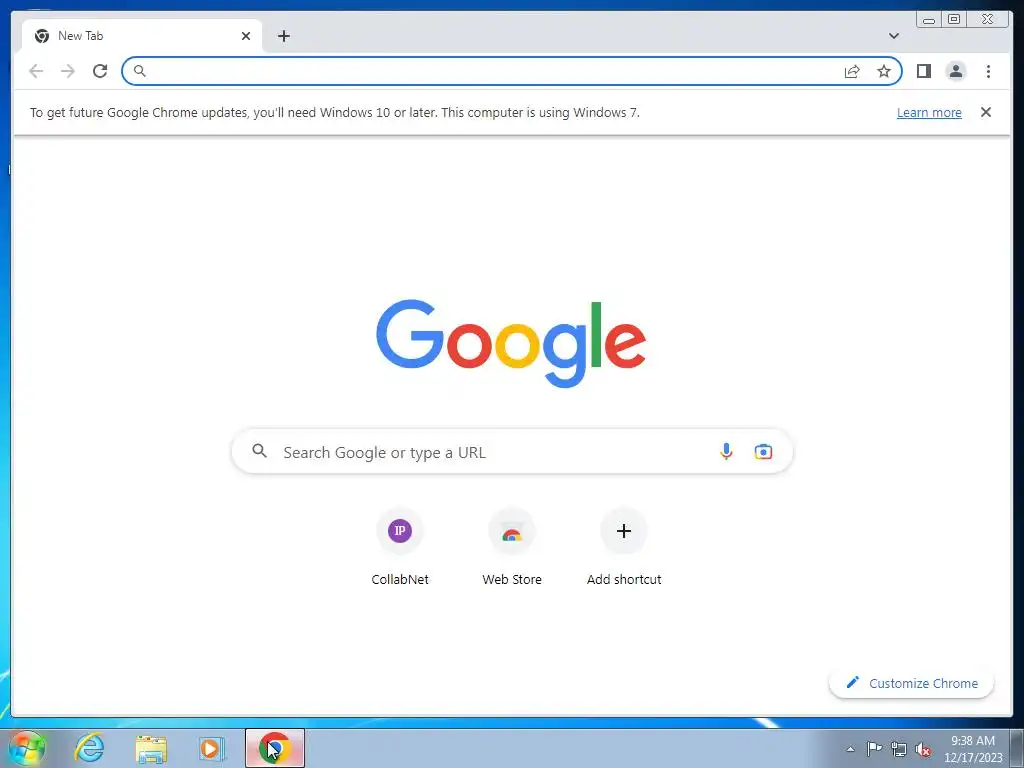Search by image with the camera icon
1024x768 pixels.
[x=763, y=451]
